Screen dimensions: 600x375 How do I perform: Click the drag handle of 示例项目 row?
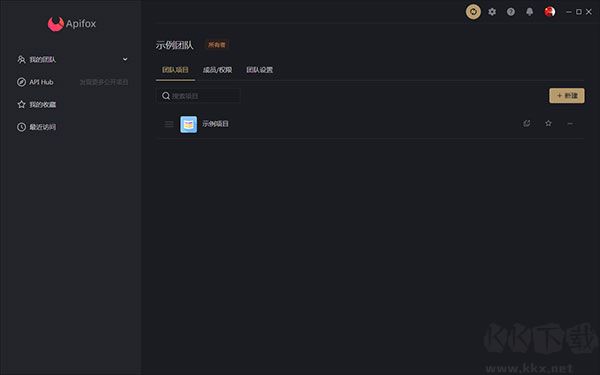(x=169, y=124)
